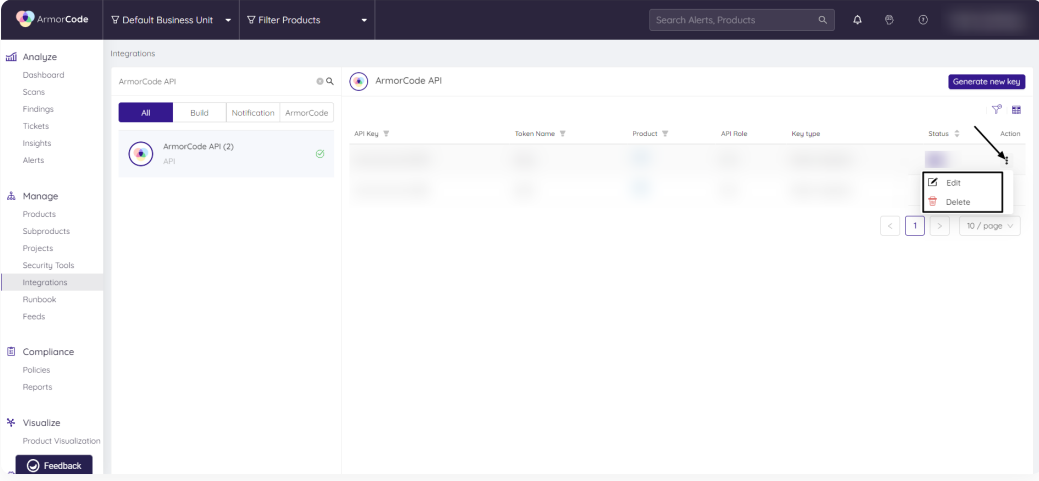The image size is (1039, 481).
Task: Click magnifier icon in integrations search
Action: pyautogui.click(x=330, y=81)
